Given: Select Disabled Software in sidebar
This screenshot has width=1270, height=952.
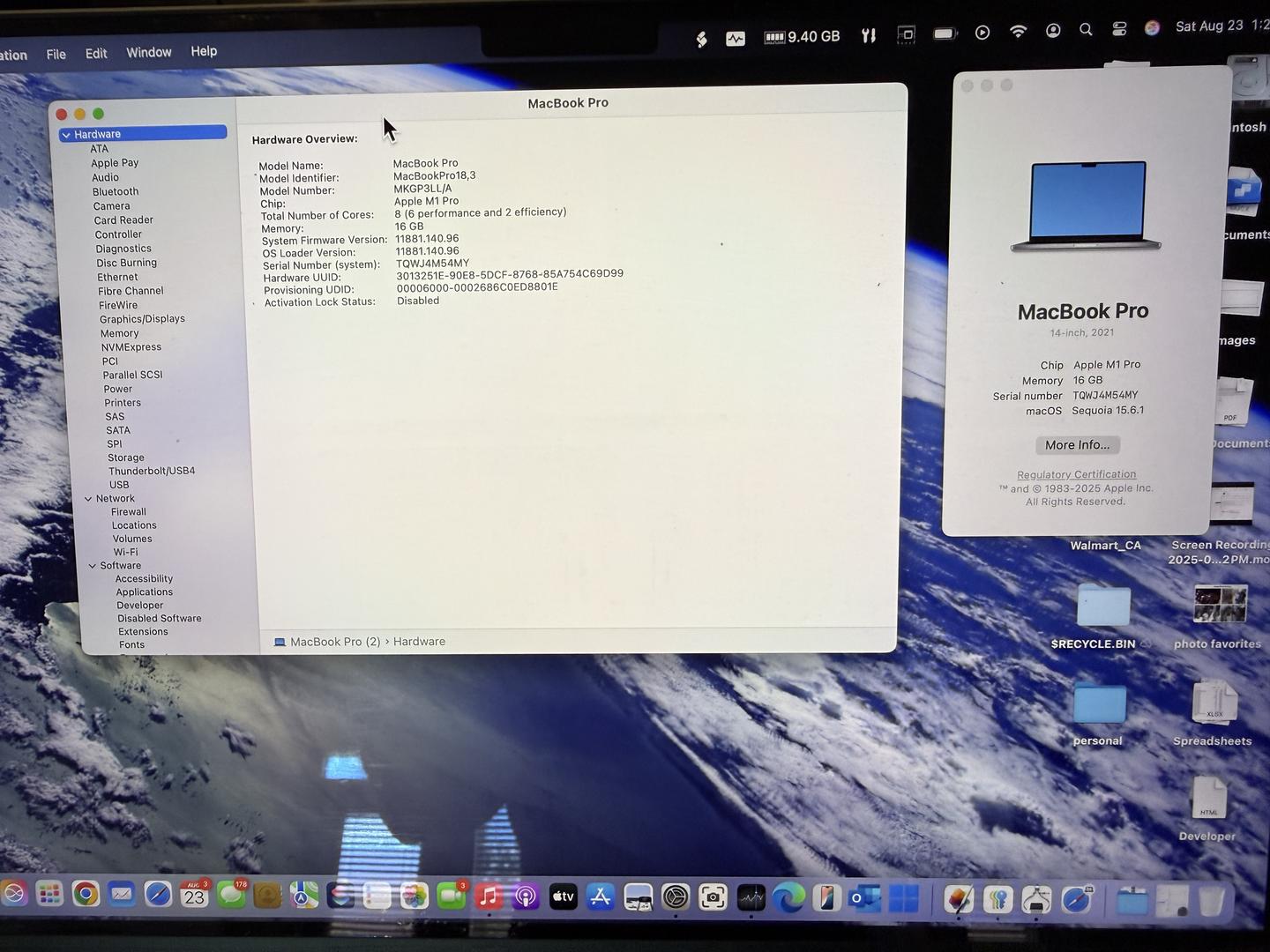Looking at the screenshot, I should click(x=160, y=619).
